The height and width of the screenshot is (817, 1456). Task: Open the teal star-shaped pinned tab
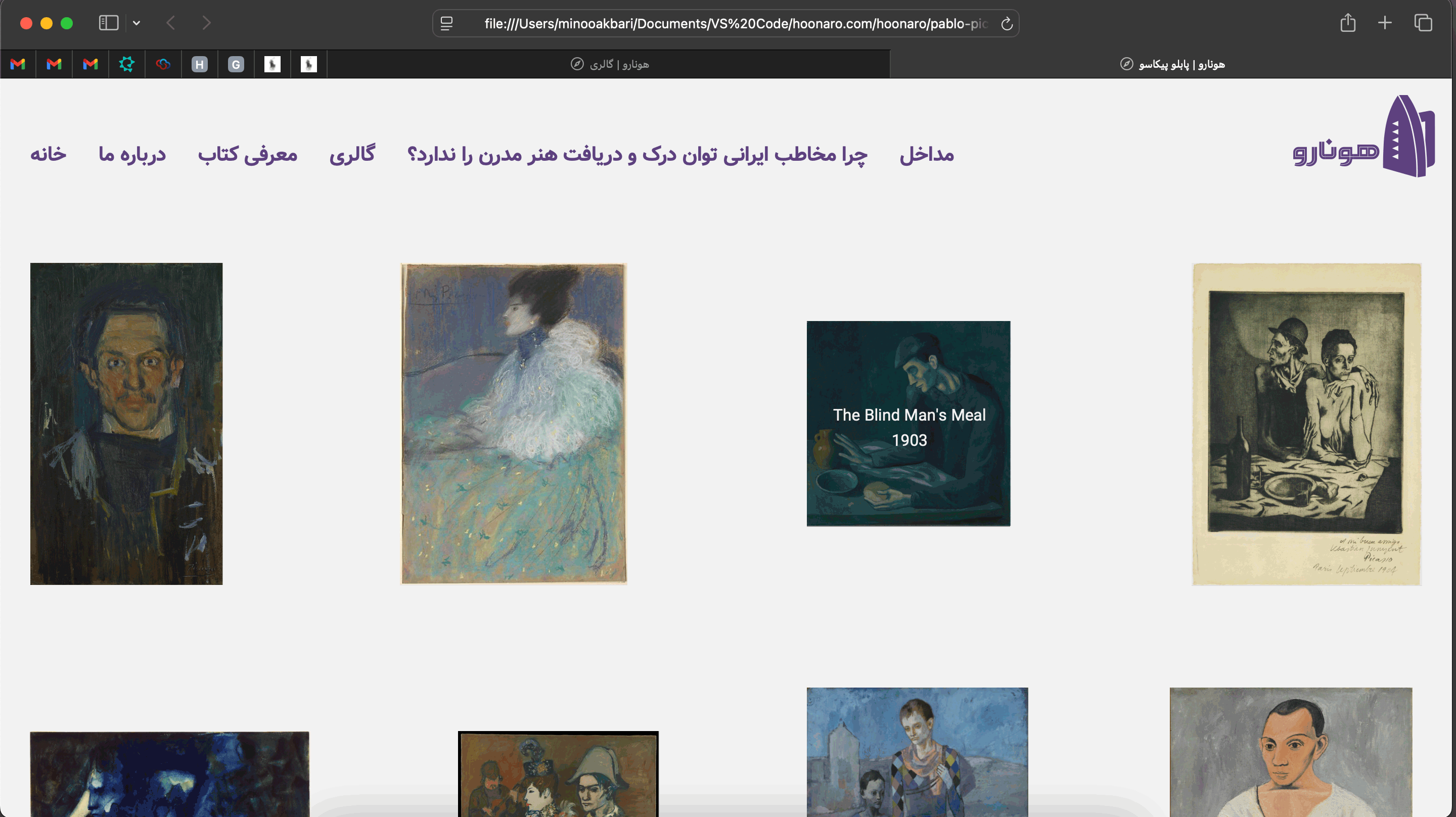pos(126,64)
